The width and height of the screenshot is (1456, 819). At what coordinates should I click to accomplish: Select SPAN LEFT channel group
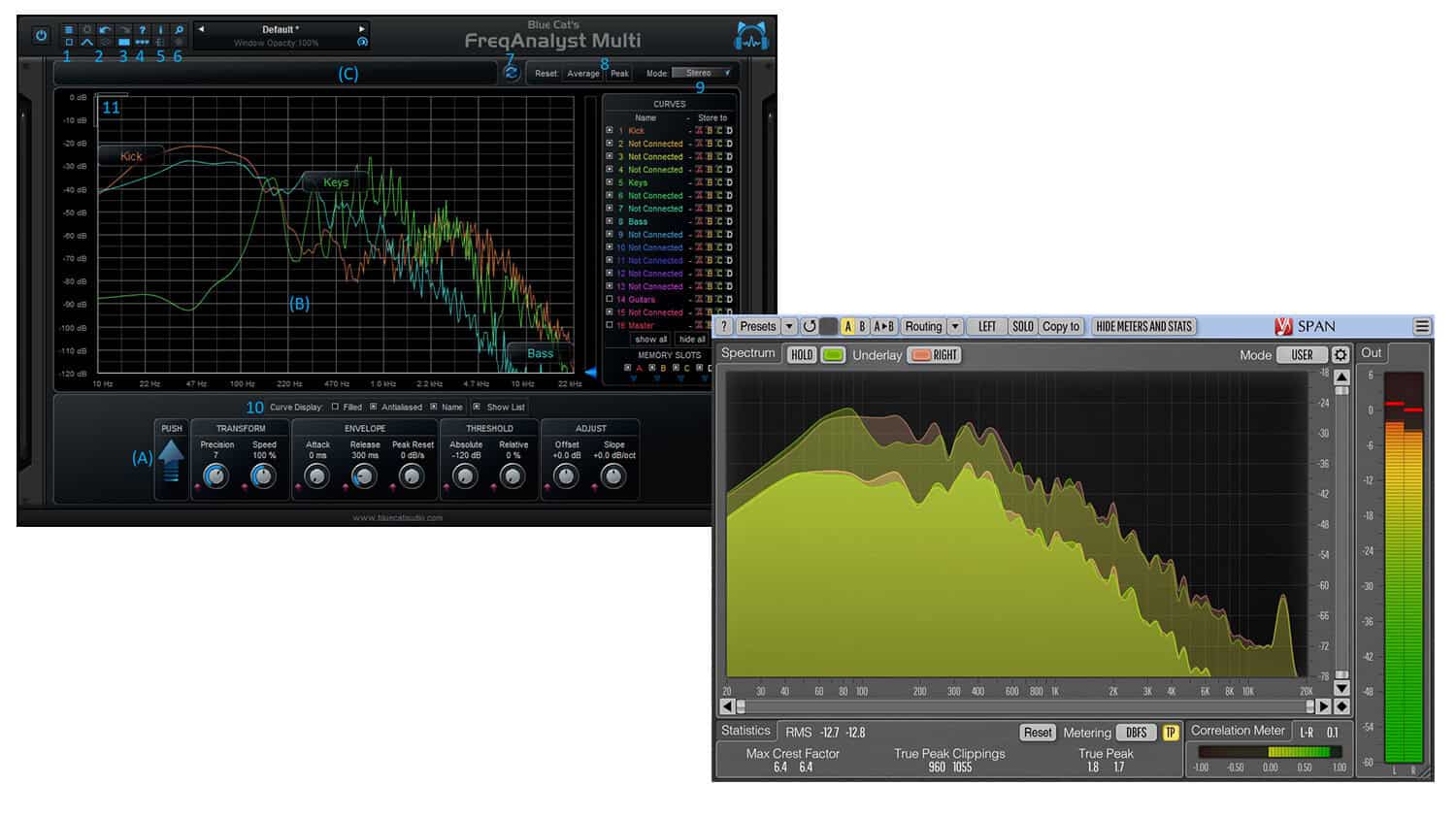pos(987,326)
